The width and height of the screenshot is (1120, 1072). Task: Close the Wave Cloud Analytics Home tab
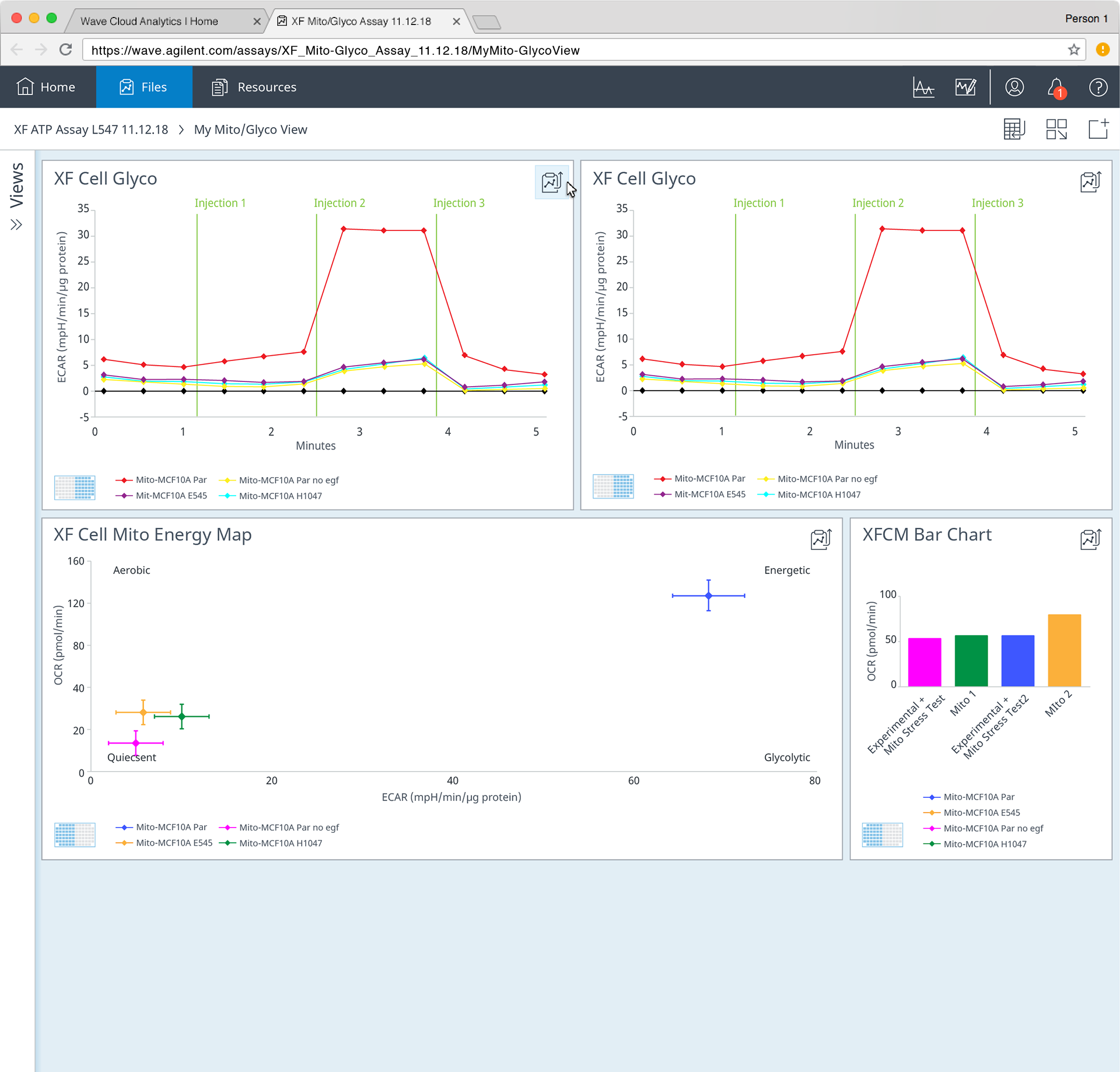point(257,22)
